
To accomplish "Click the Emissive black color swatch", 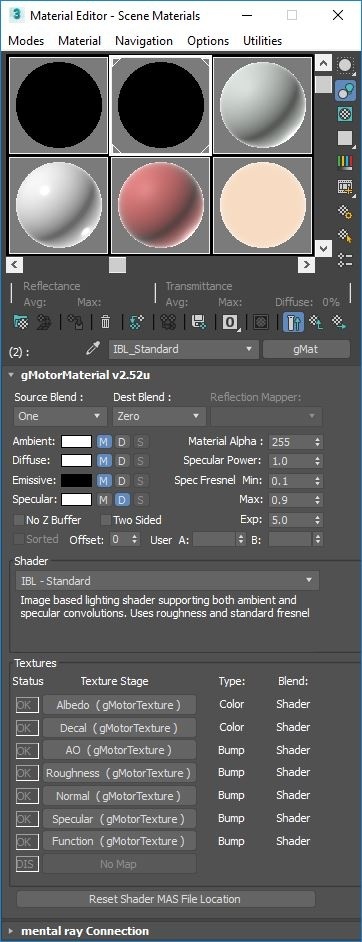I will 77,481.
